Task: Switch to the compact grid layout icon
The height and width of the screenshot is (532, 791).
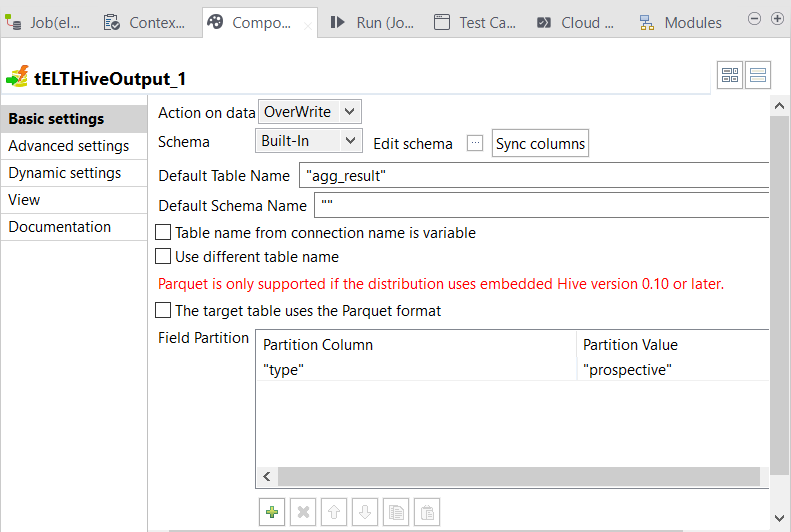Action: click(730, 76)
